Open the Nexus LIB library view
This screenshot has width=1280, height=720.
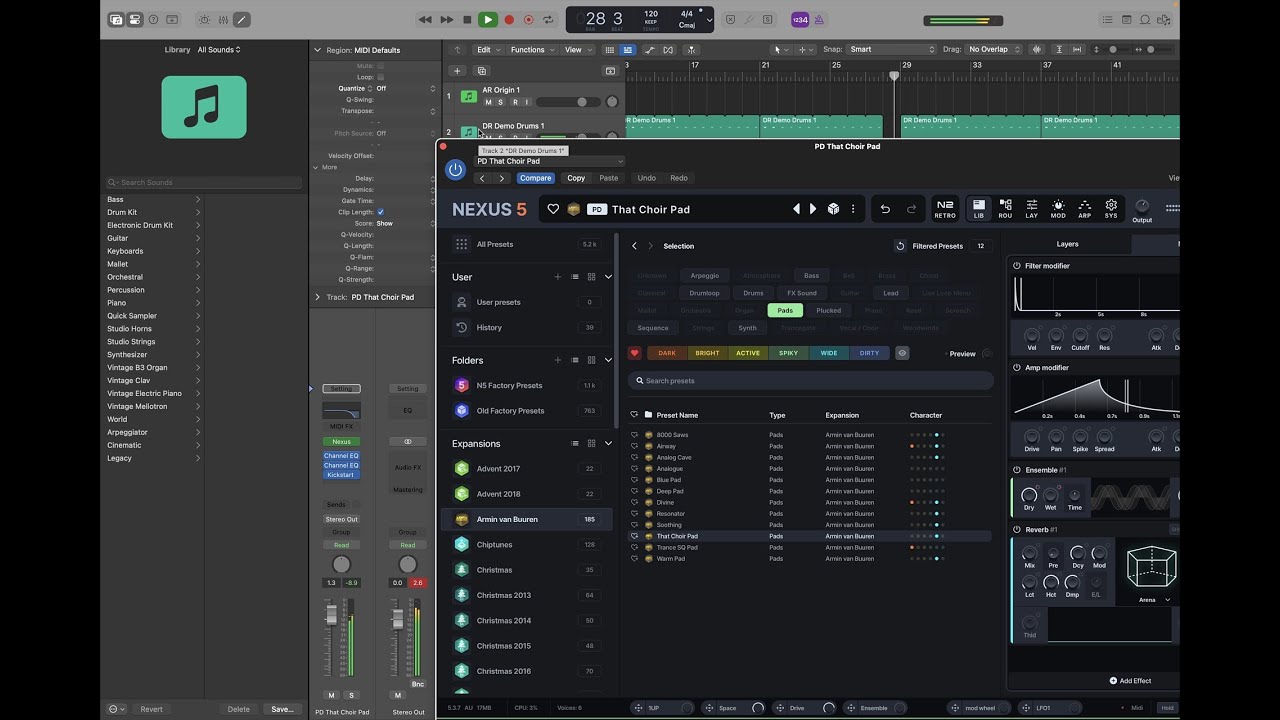(x=979, y=208)
